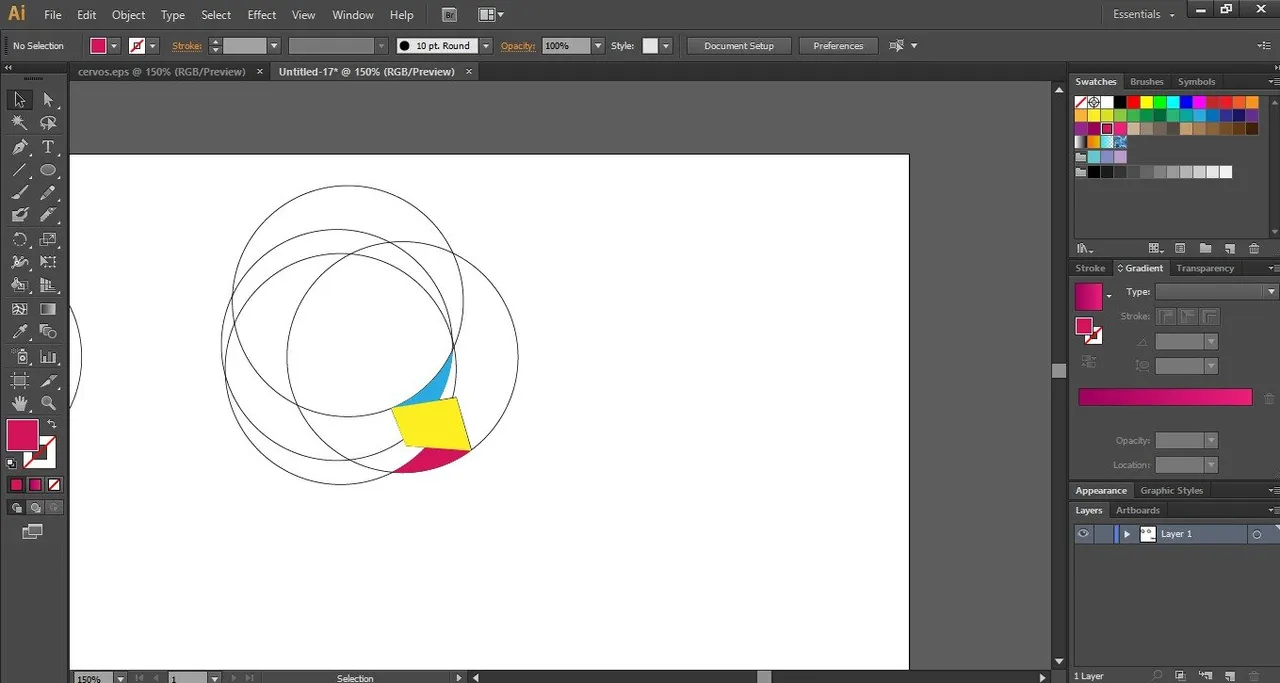Select the Scale tool
1280x683 pixels.
point(48,239)
